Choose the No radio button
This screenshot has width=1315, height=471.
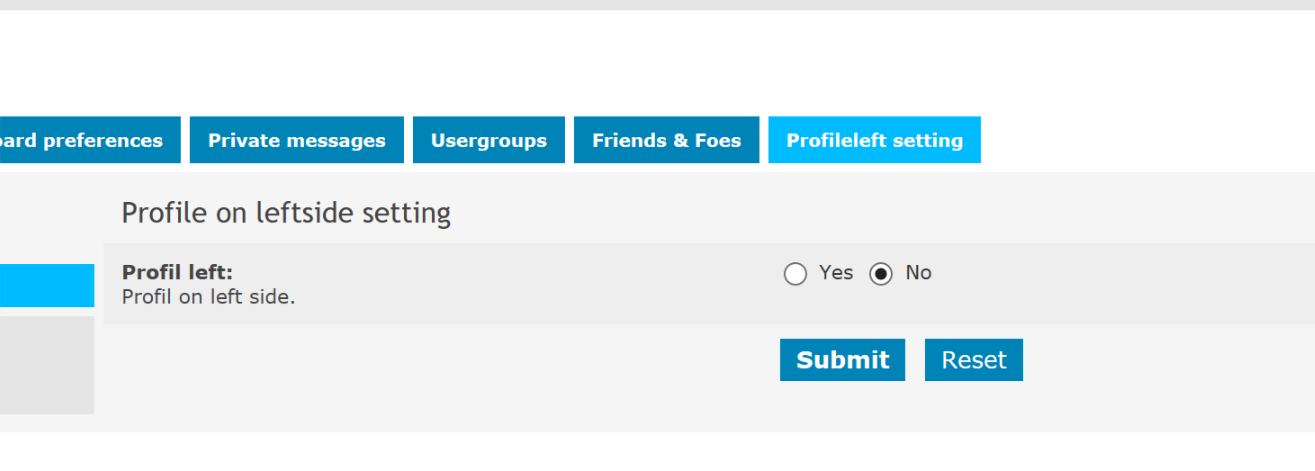(x=881, y=274)
